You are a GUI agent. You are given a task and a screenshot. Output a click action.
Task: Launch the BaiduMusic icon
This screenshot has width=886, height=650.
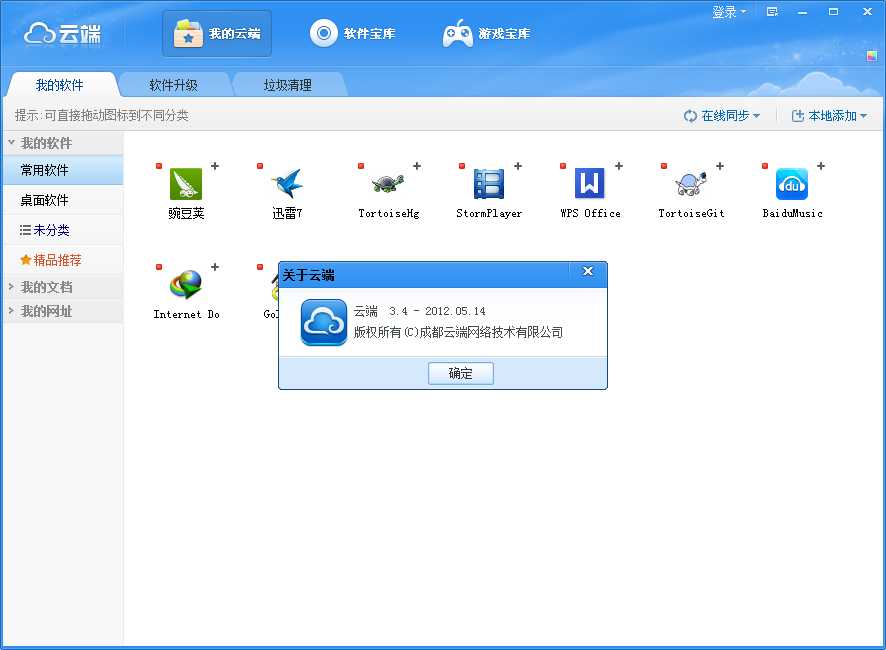tap(792, 184)
